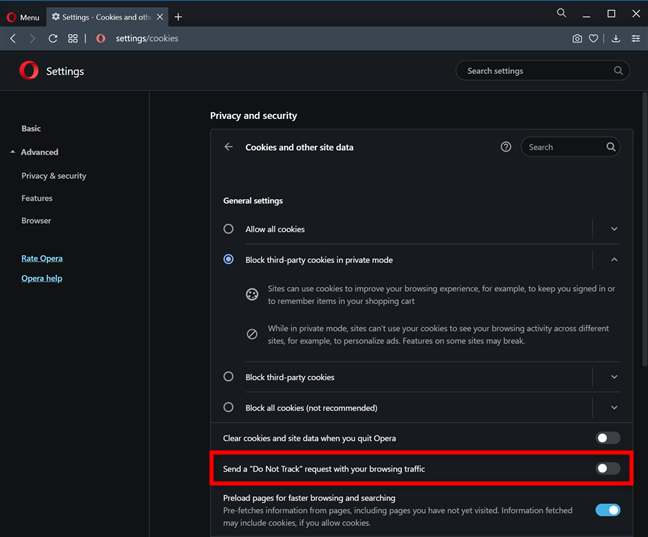Take a snapshot with the camera icon
The image size is (648, 537).
(577, 38)
